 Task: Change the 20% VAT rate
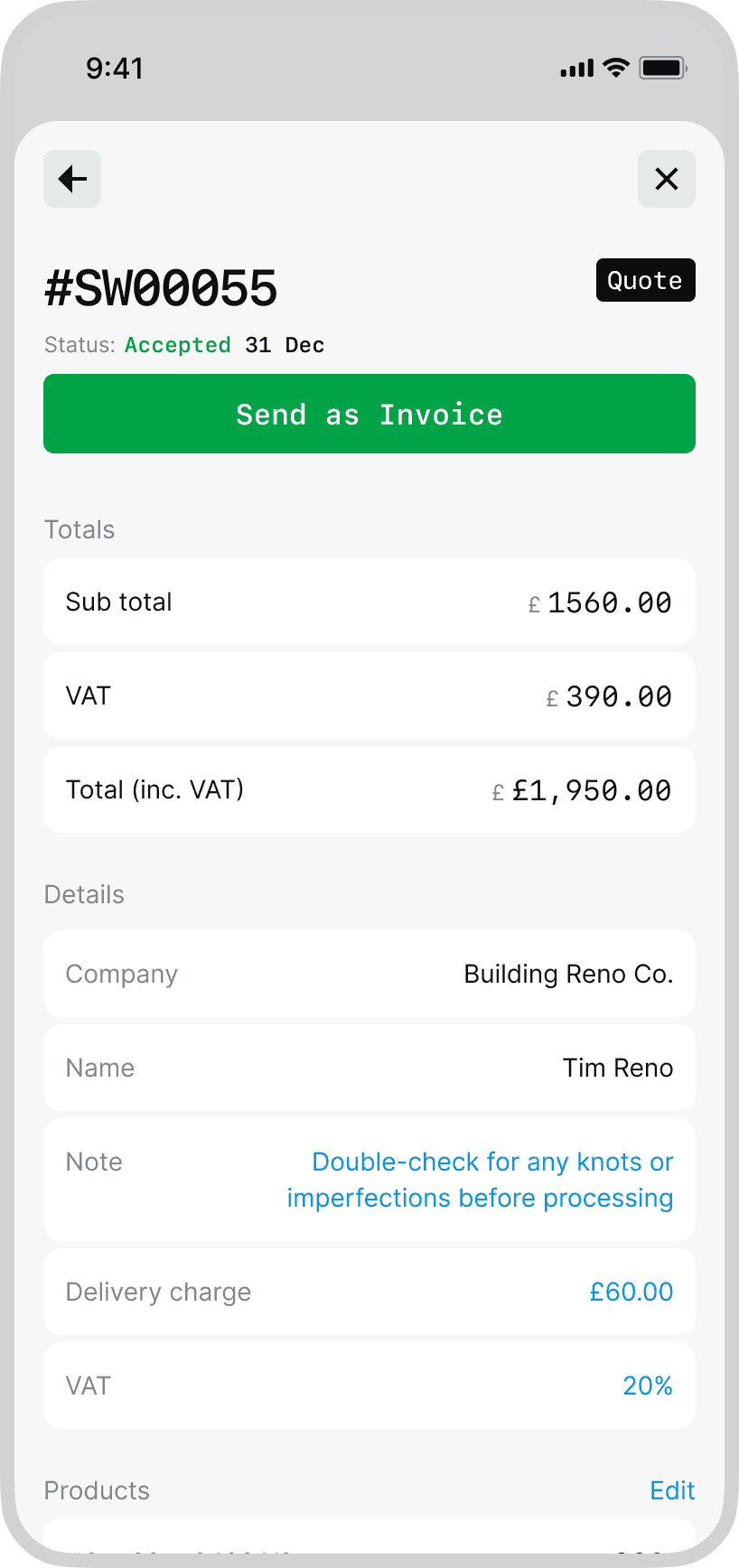click(x=647, y=1386)
